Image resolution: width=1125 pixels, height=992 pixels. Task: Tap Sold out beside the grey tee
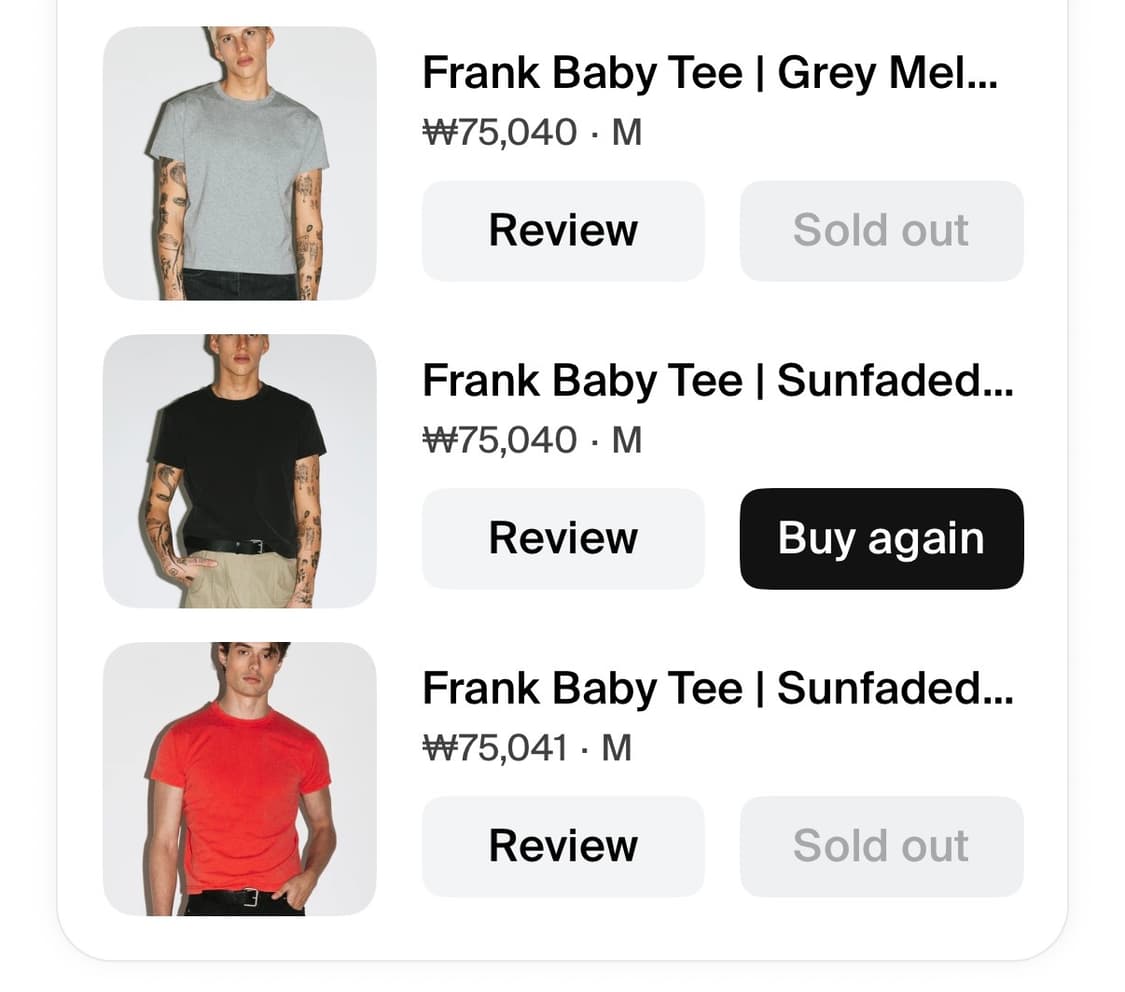click(882, 231)
